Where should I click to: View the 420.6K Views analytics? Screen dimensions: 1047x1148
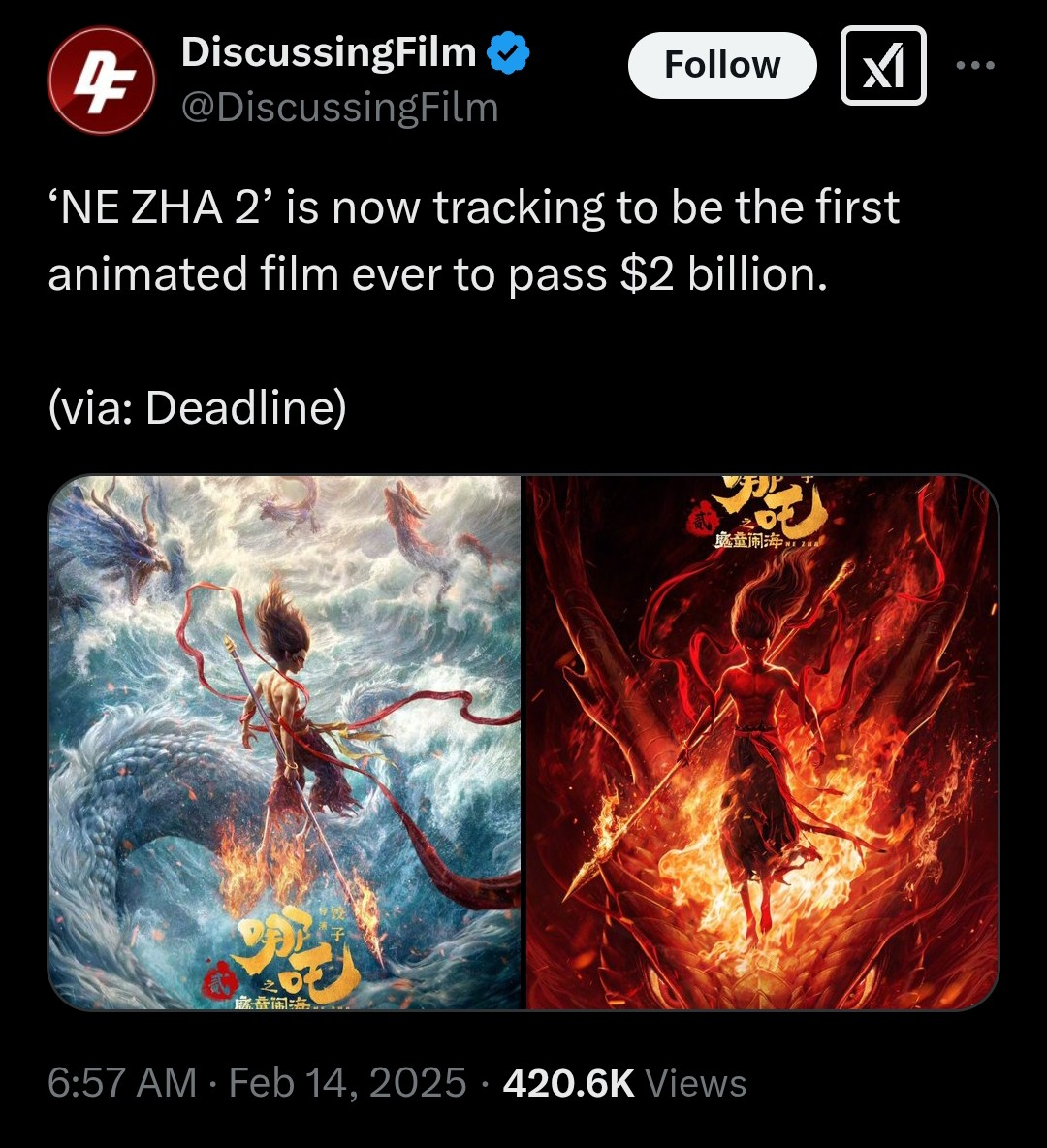point(624,1083)
